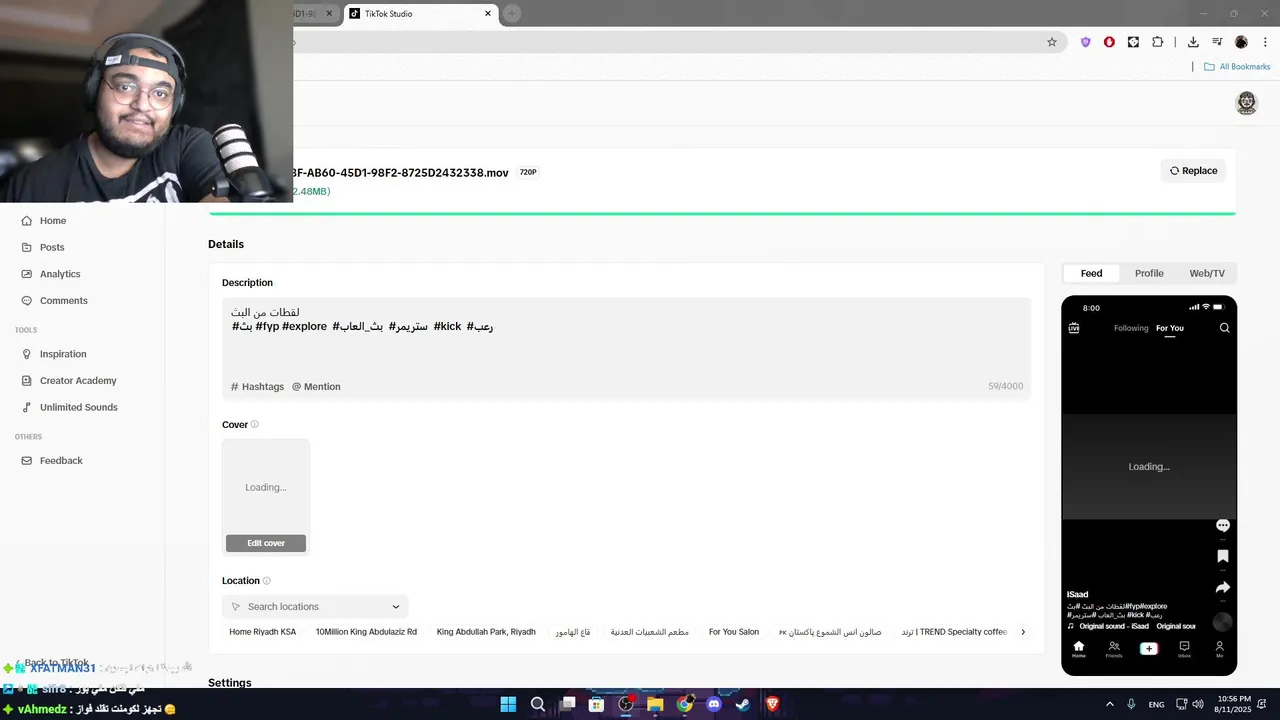
Task: Show more location suggestions with right arrow
Action: (x=1023, y=632)
